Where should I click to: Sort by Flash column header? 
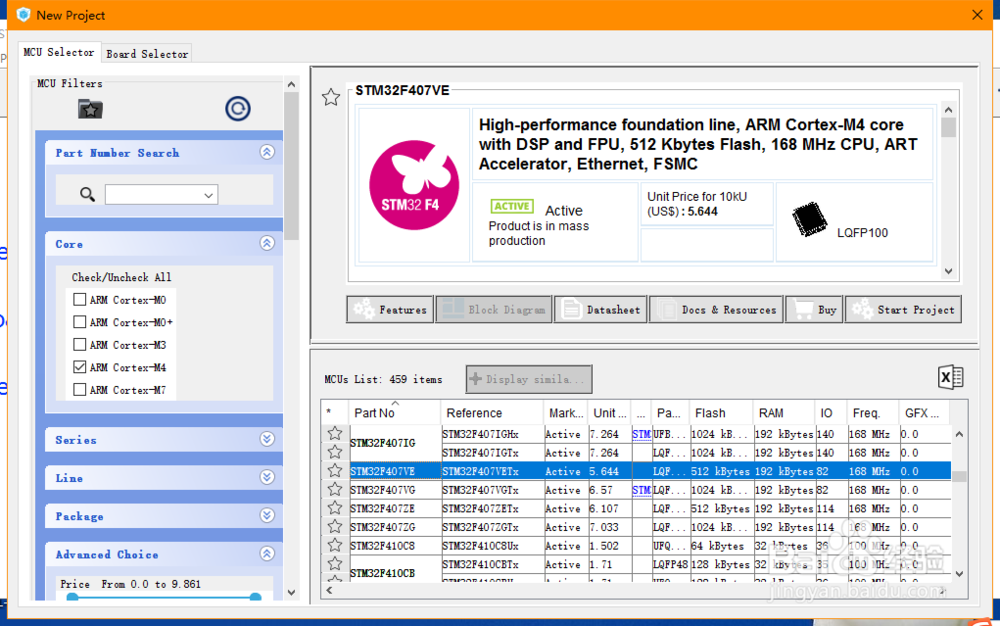(721, 413)
